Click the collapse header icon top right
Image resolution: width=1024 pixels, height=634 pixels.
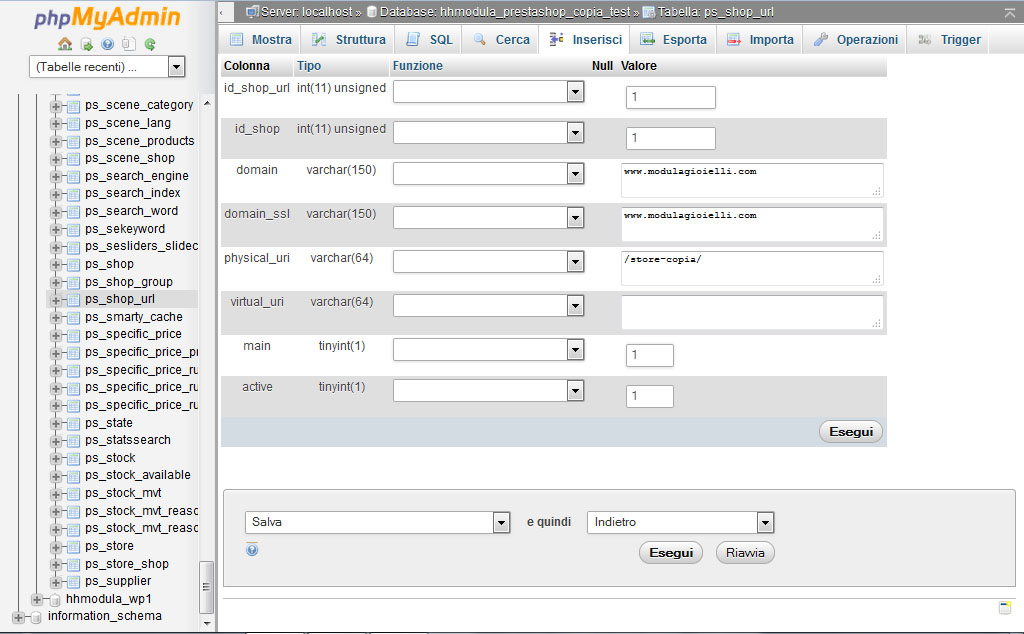(x=1010, y=12)
